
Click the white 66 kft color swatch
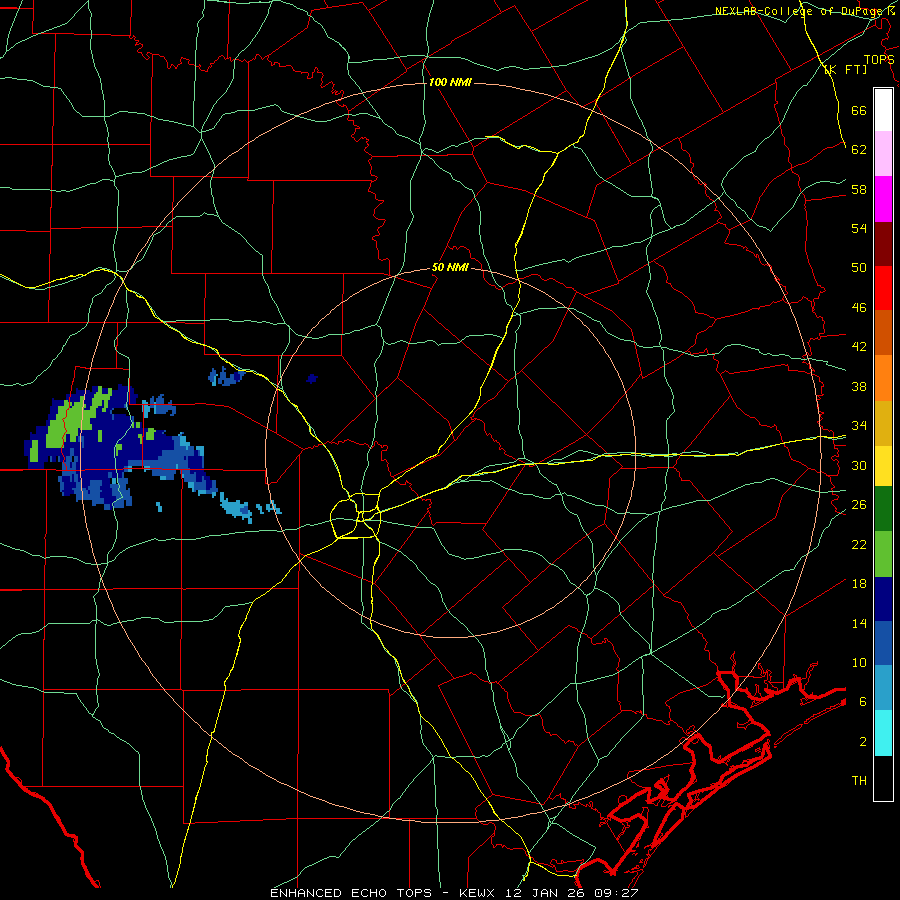click(x=883, y=110)
